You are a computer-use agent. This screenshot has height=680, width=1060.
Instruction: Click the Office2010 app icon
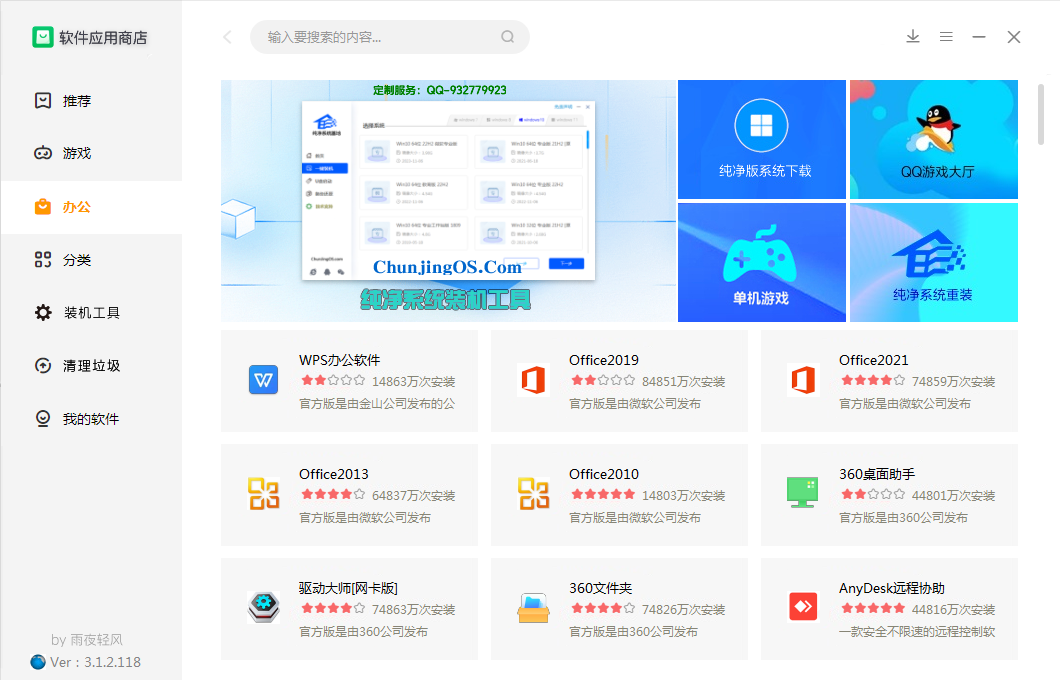(533, 493)
